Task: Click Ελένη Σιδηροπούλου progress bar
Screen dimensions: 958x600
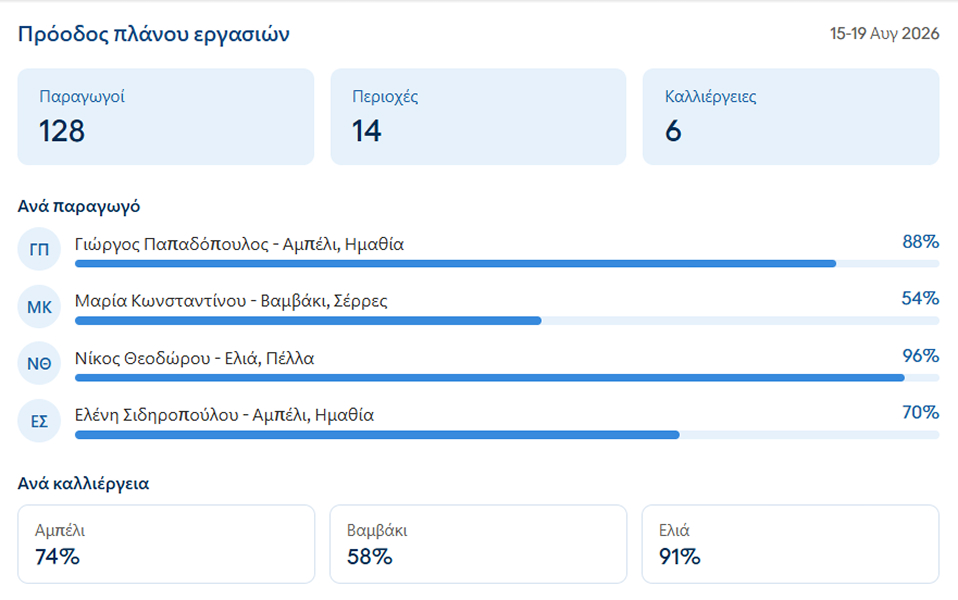Action: click(x=507, y=435)
